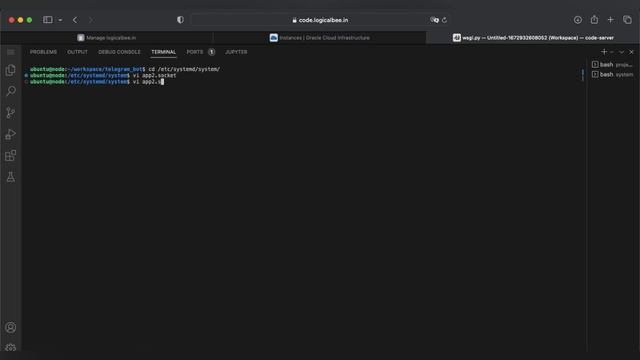Show Safari tab overview
This screenshot has width=640, height=360.
pos(627,20)
